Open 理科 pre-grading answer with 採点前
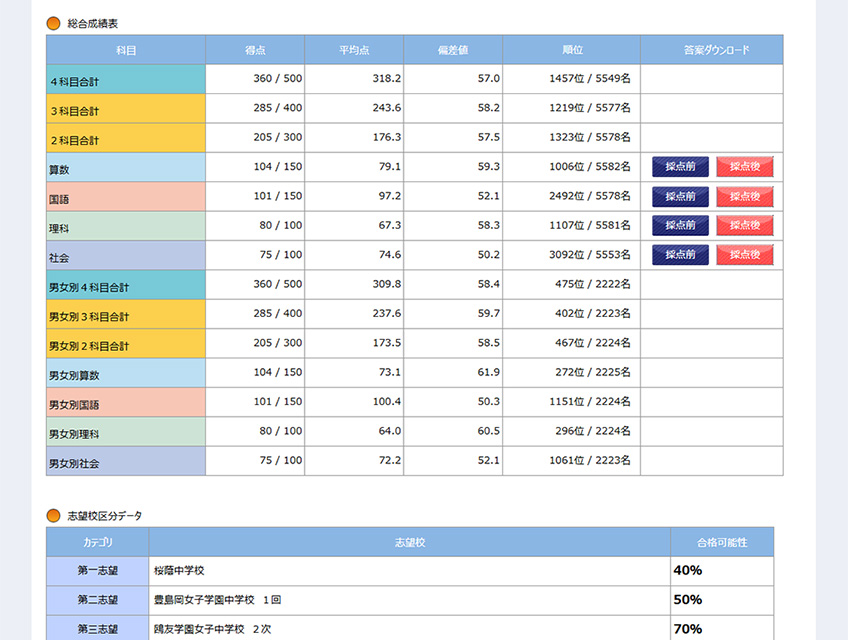 680,226
